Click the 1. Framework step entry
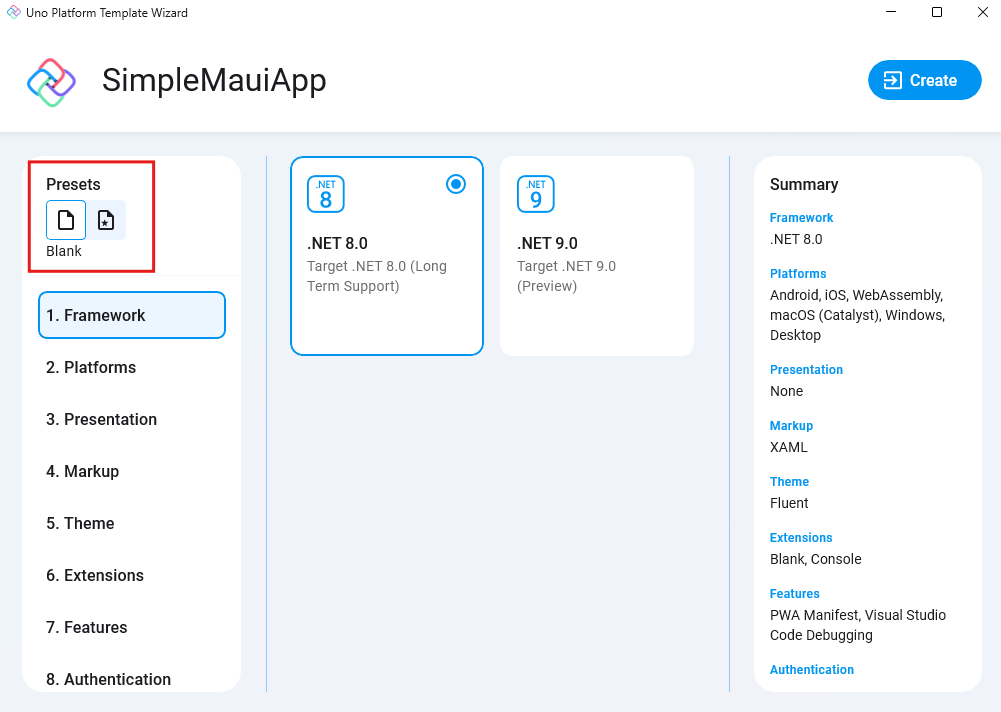Screen dimensions: 1001x712 click(94, 315)
